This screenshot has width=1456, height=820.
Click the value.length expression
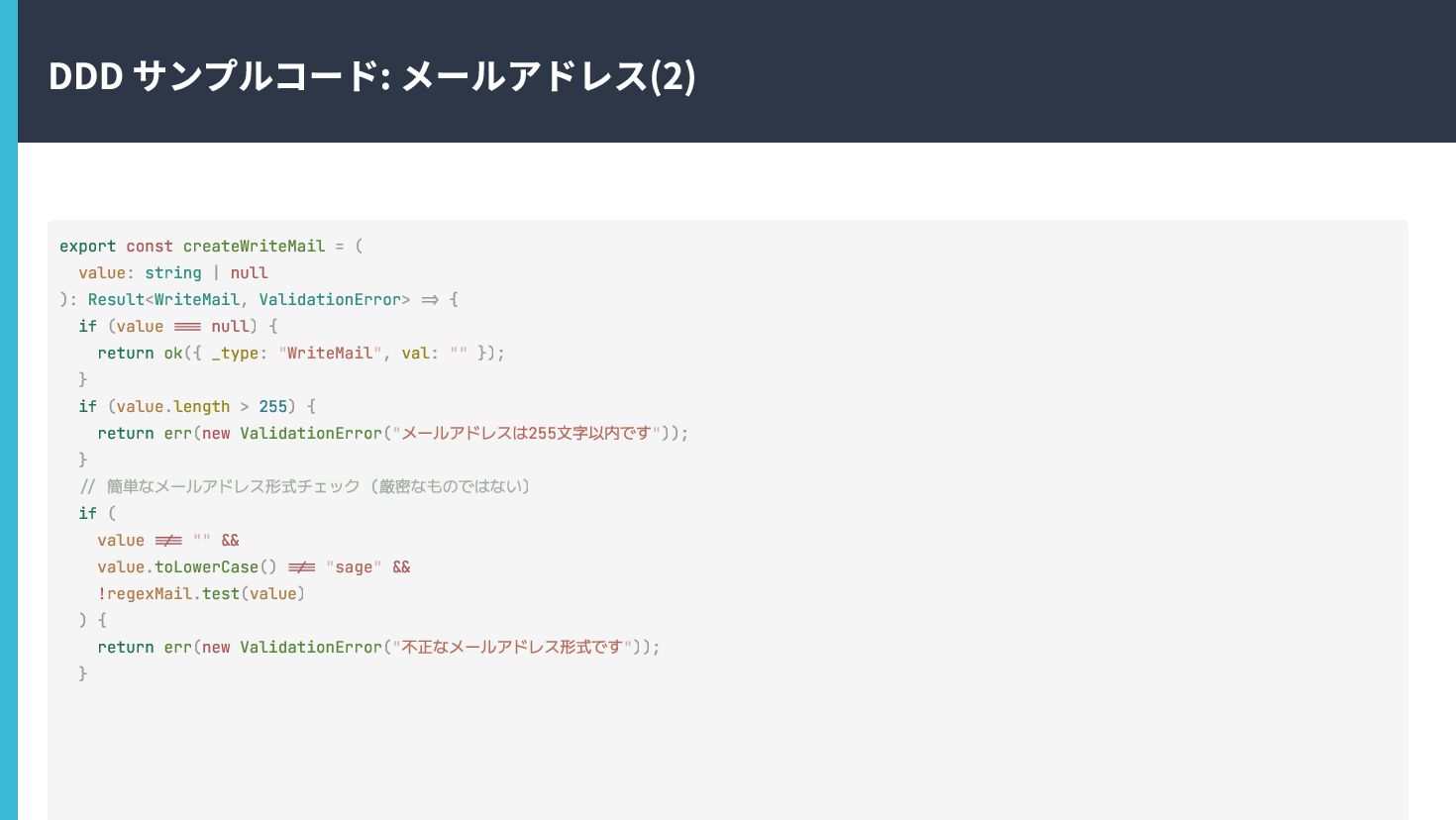(173, 406)
